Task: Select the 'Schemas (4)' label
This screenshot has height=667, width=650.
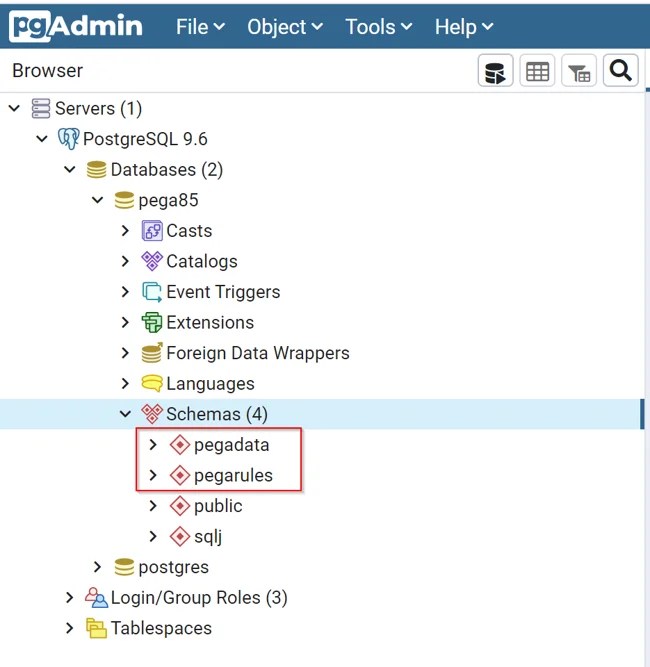Action: (217, 414)
